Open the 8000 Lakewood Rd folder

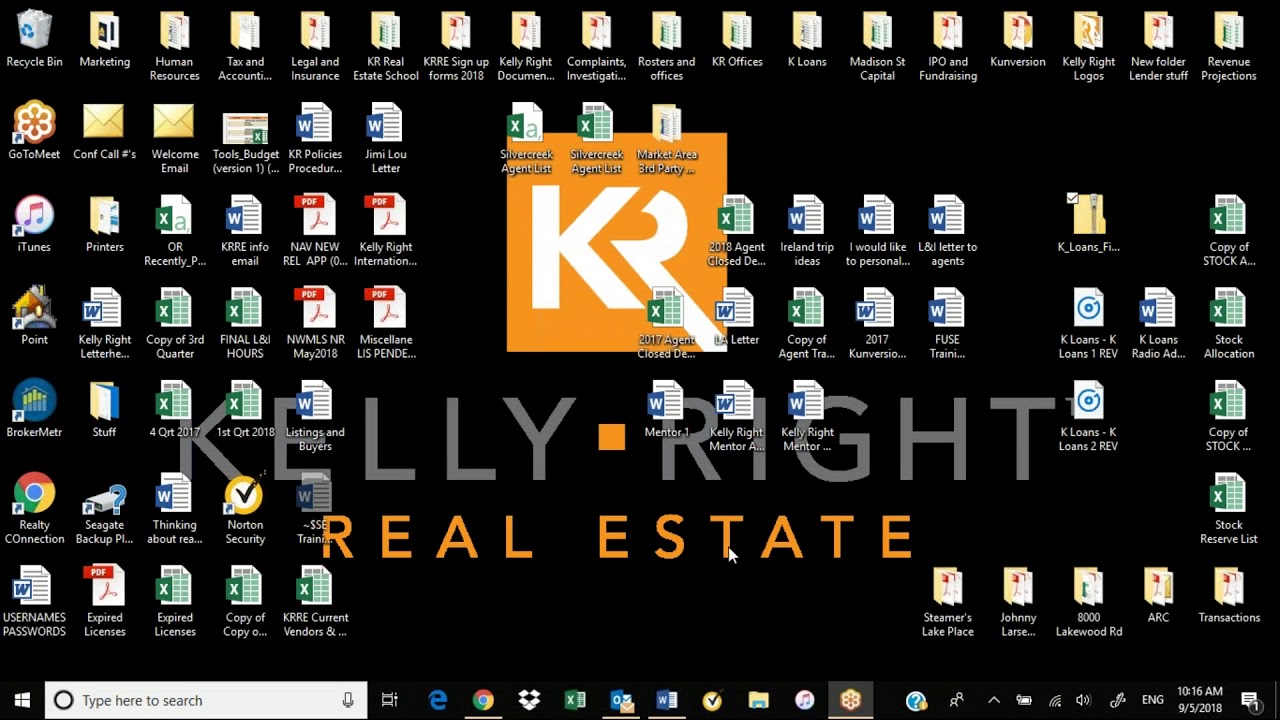pos(1088,601)
